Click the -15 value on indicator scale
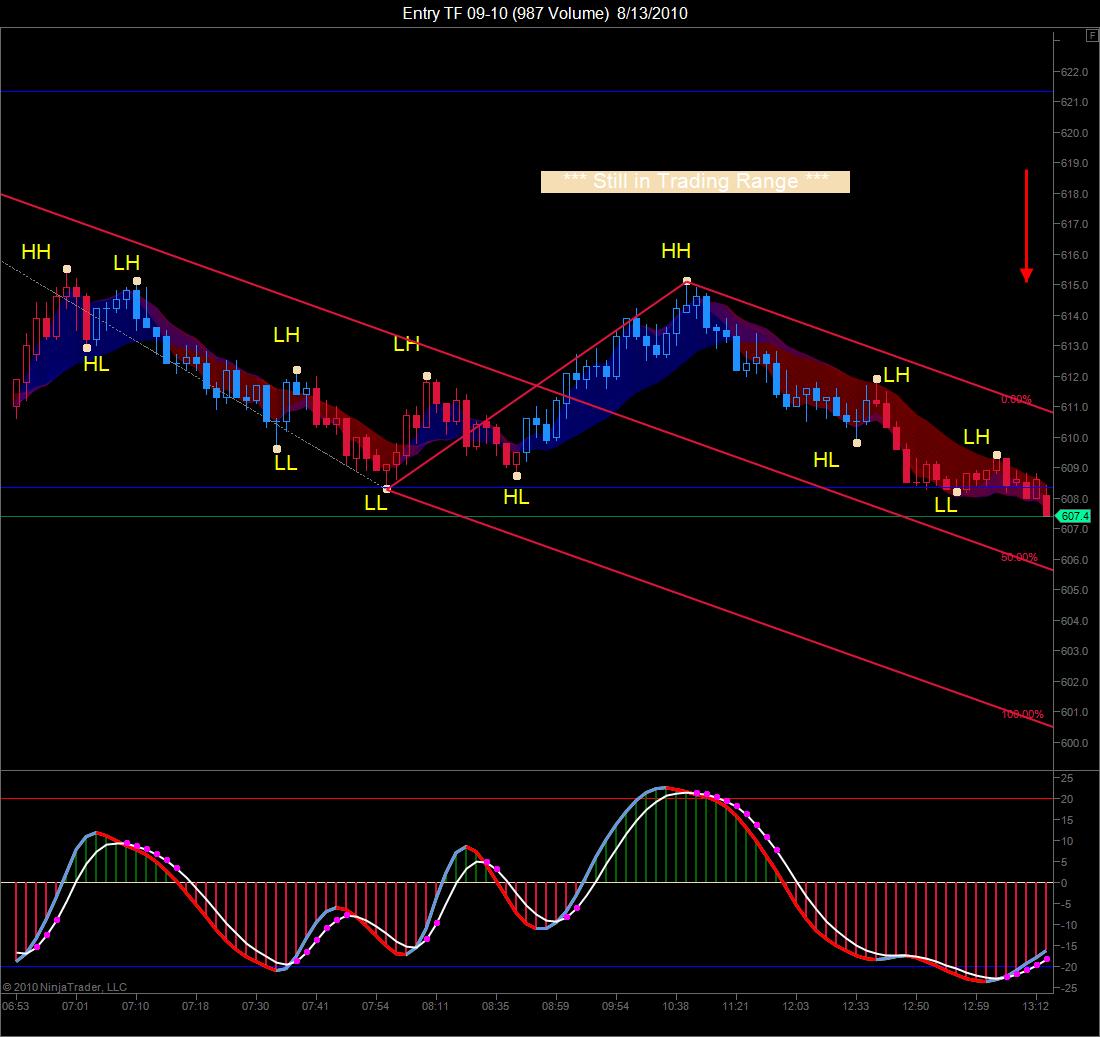1100x1037 pixels. (1067, 946)
